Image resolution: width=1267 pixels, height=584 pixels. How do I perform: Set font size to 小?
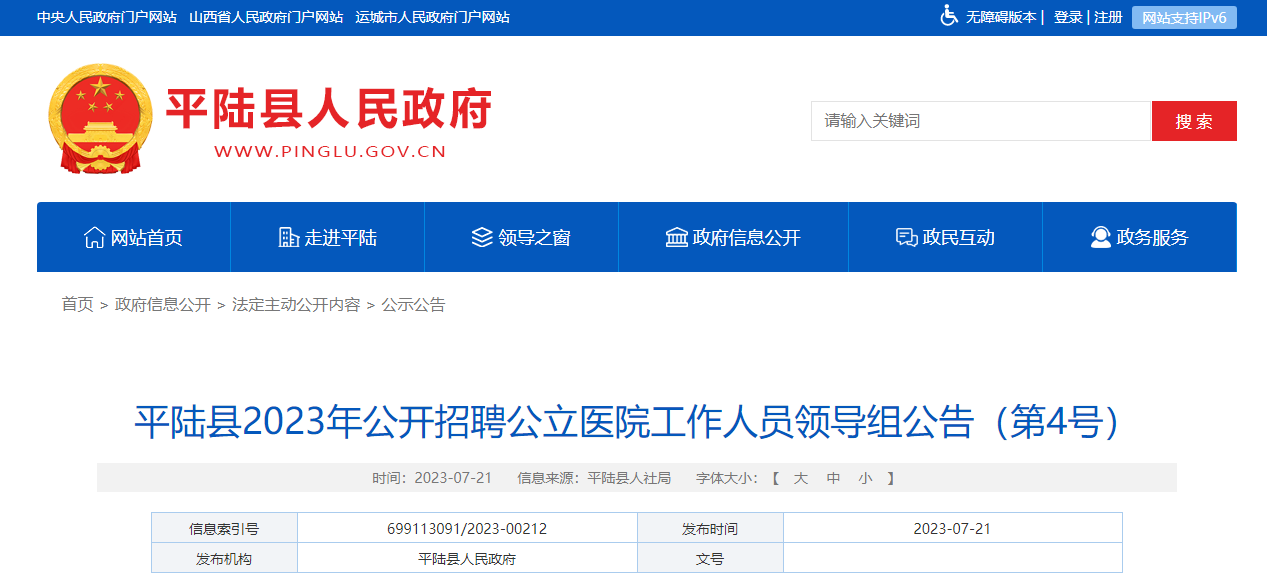(x=865, y=478)
